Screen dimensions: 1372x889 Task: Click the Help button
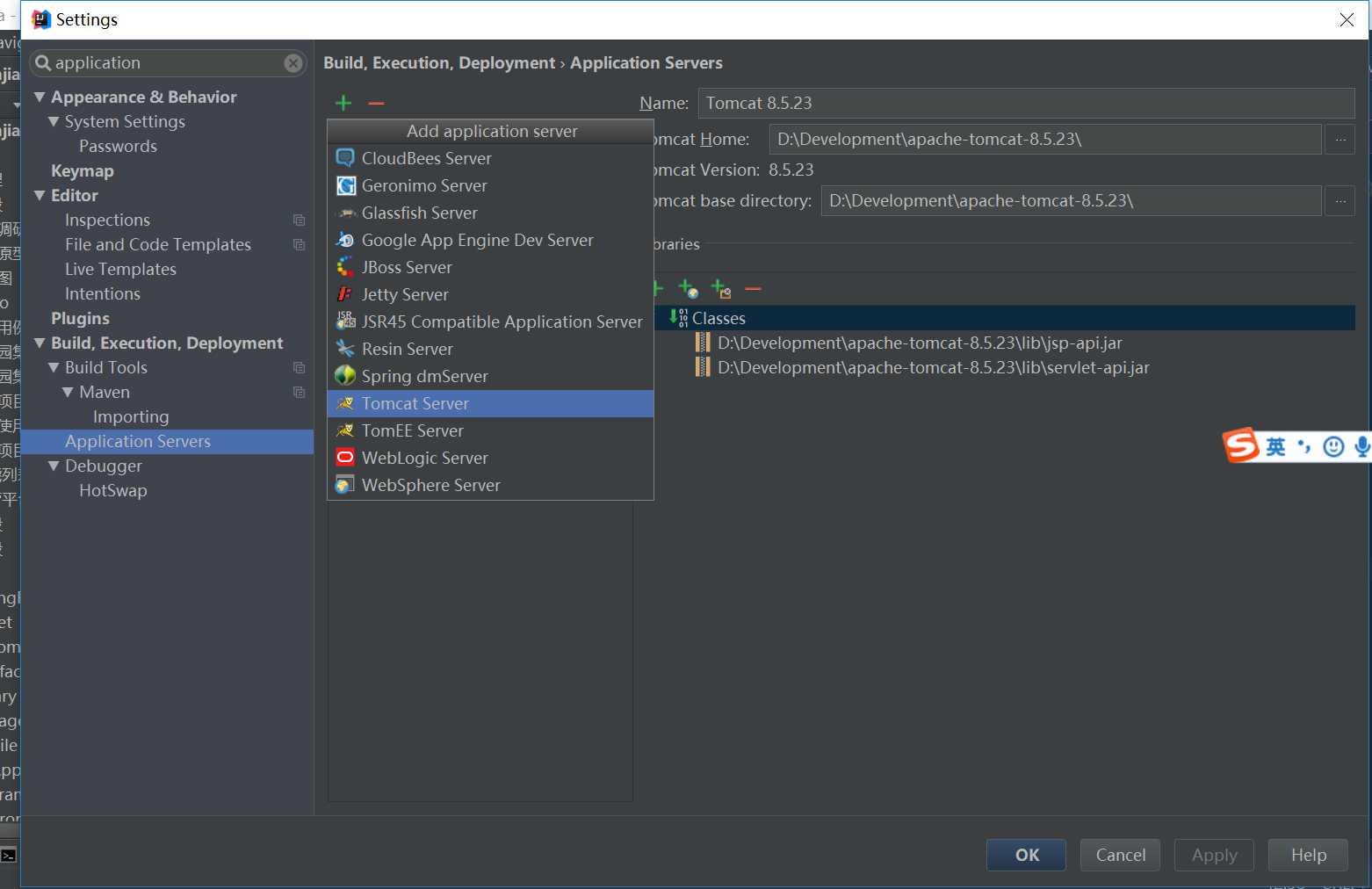[x=1308, y=855]
